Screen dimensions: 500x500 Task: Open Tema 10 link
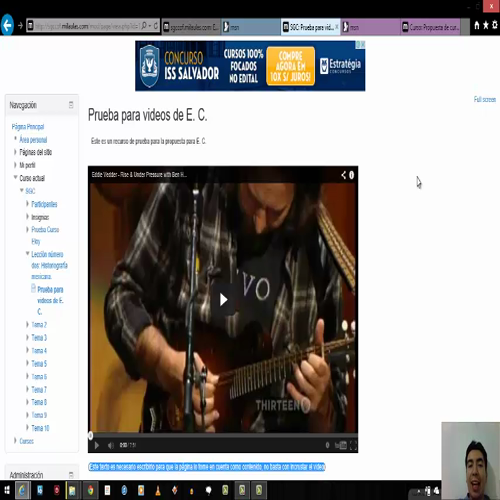click(40, 428)
